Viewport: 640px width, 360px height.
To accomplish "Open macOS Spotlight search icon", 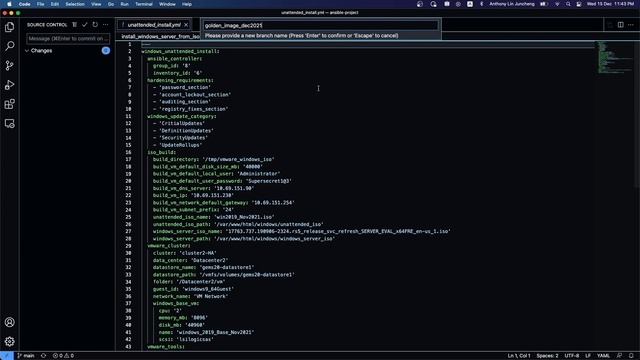I will click(x=568, y=4).
